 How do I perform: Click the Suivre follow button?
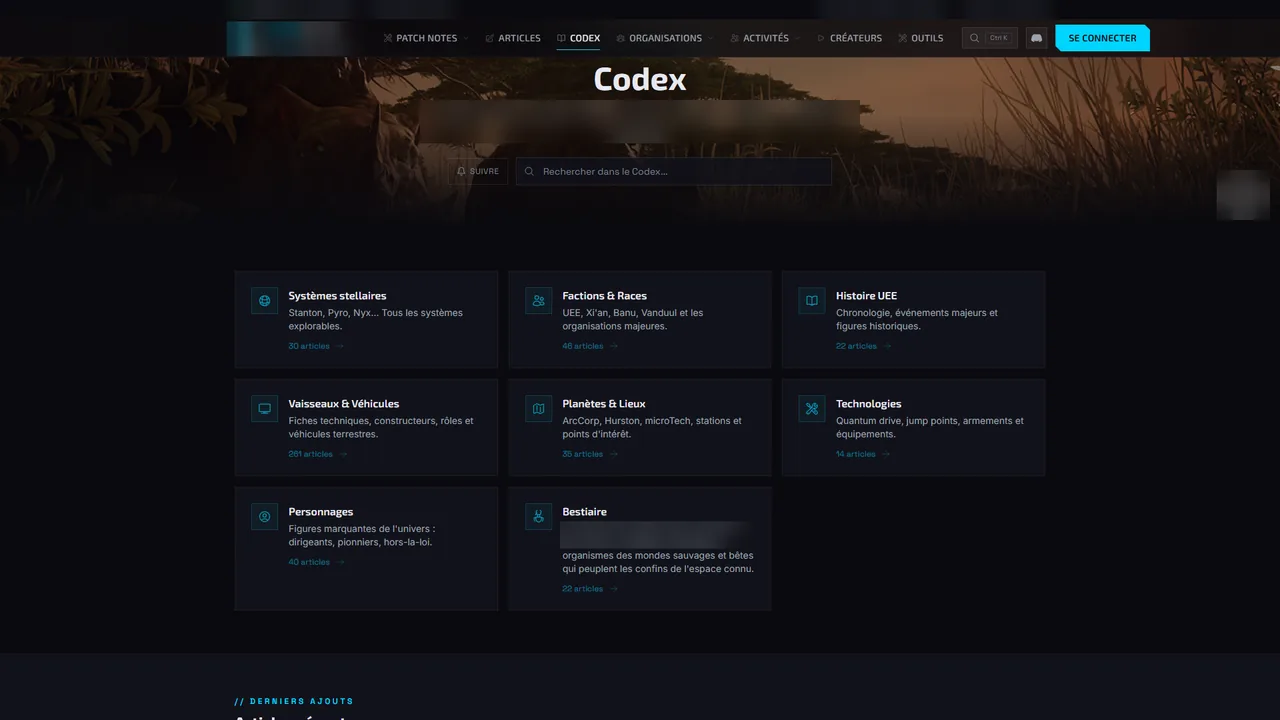[478, 171]
